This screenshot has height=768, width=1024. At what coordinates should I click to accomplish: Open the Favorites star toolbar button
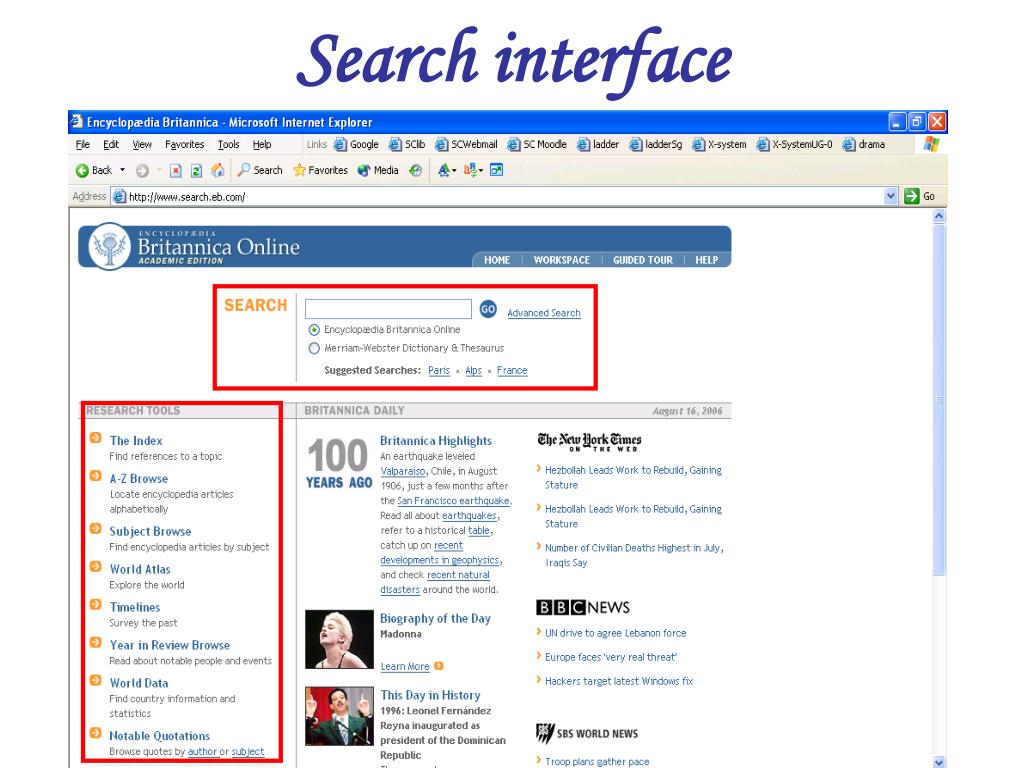(320, 170)
